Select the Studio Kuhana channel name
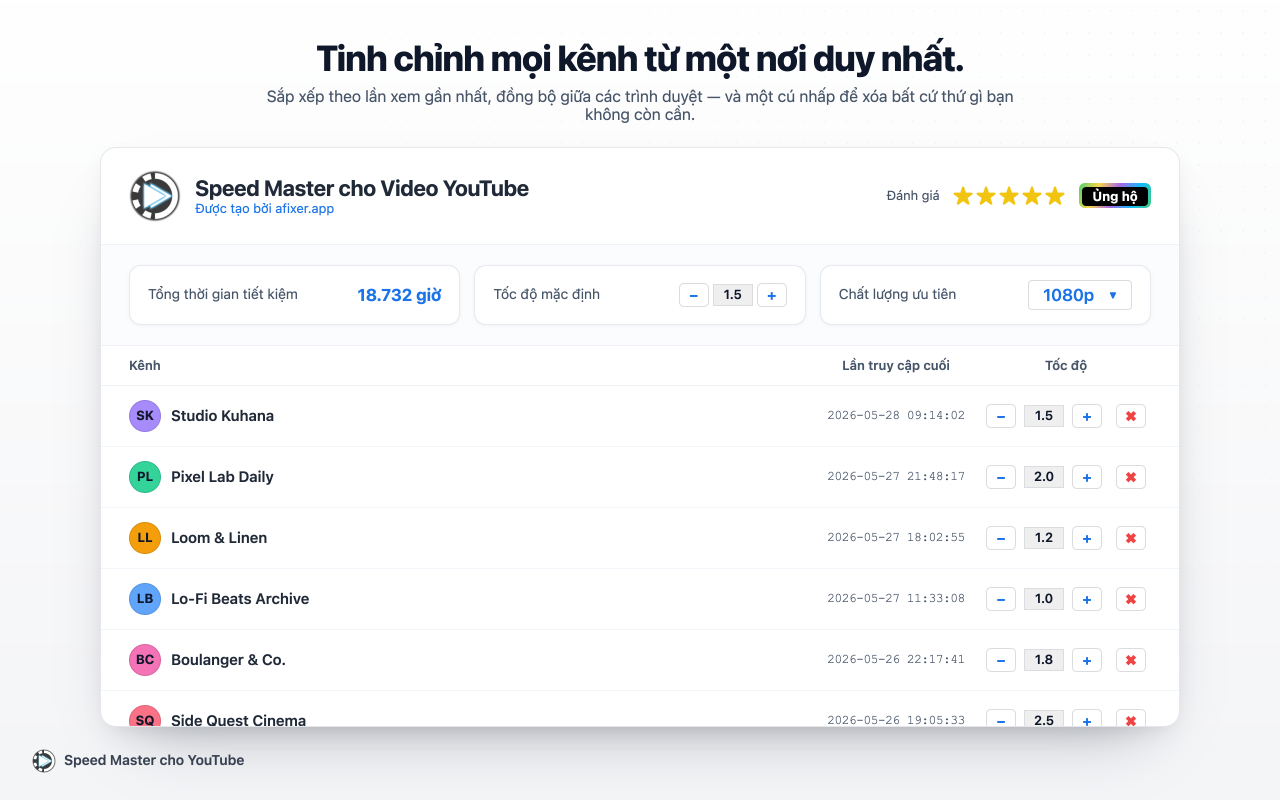This screenshot has height=800, width=1280. pos(222,416)
